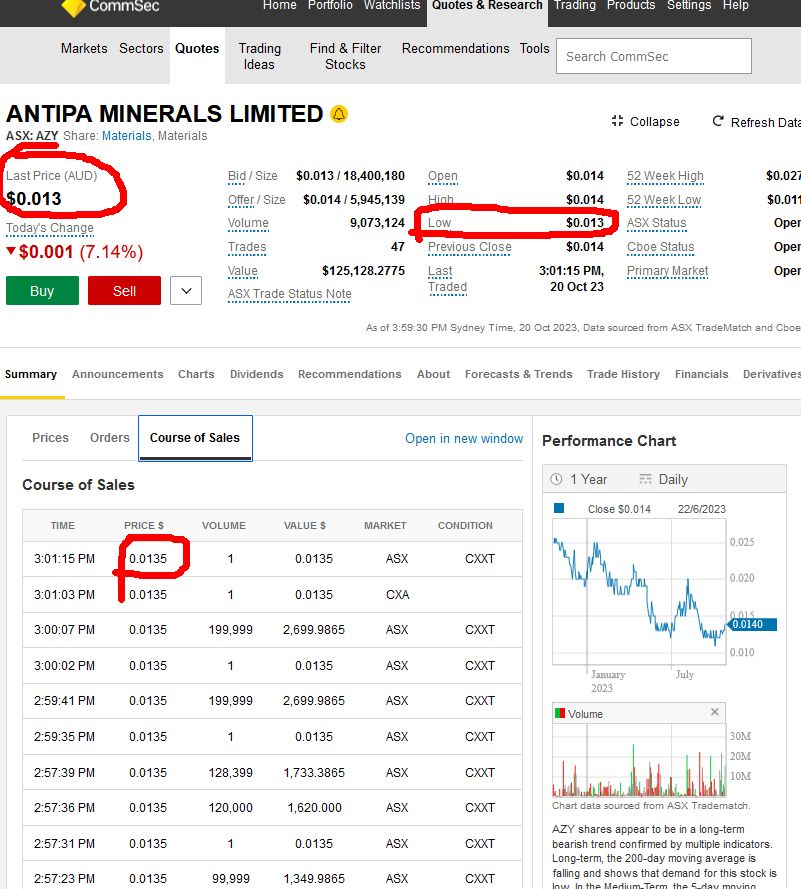The height and width of the screenshot is (889, 801).
Task: Click the Daily interval icon
Action: click(645, 479)
